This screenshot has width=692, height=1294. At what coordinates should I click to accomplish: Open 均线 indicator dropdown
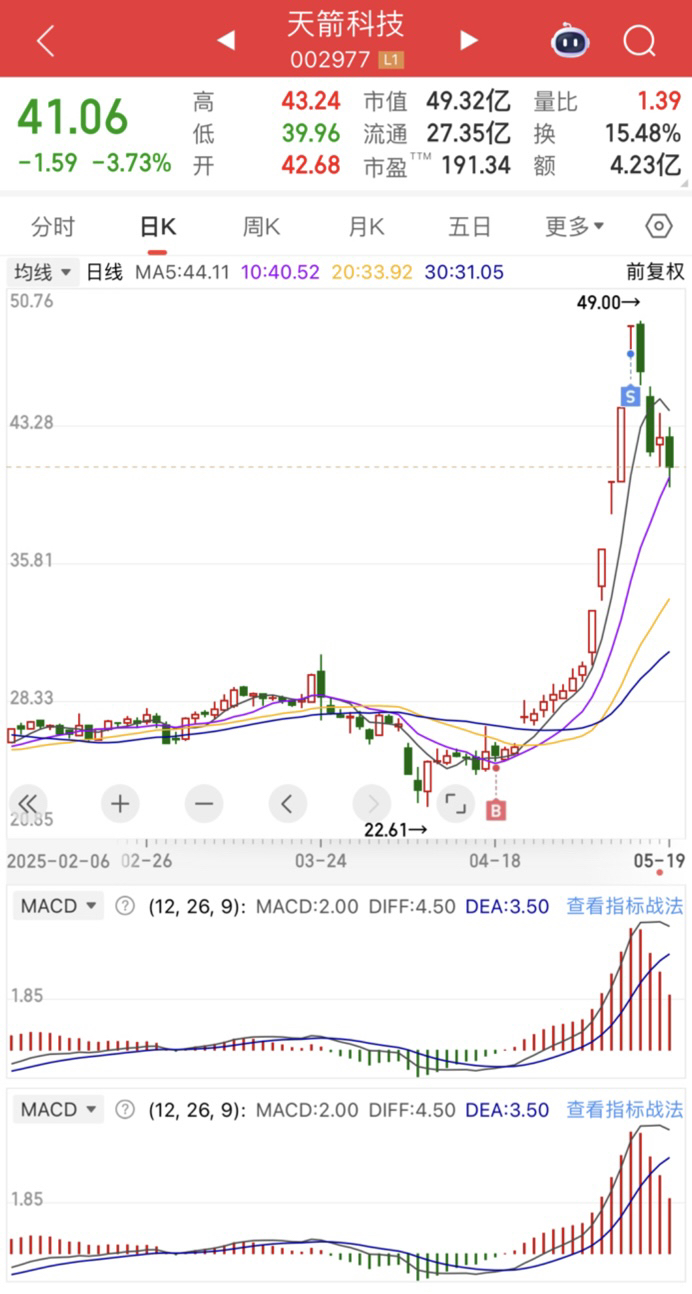point(43,272)
